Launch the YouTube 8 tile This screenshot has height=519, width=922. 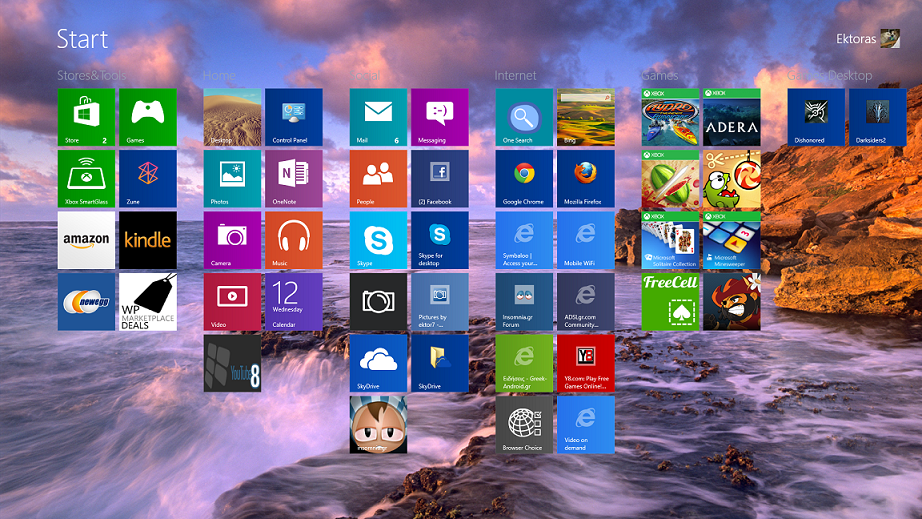(x=232, y=363)
